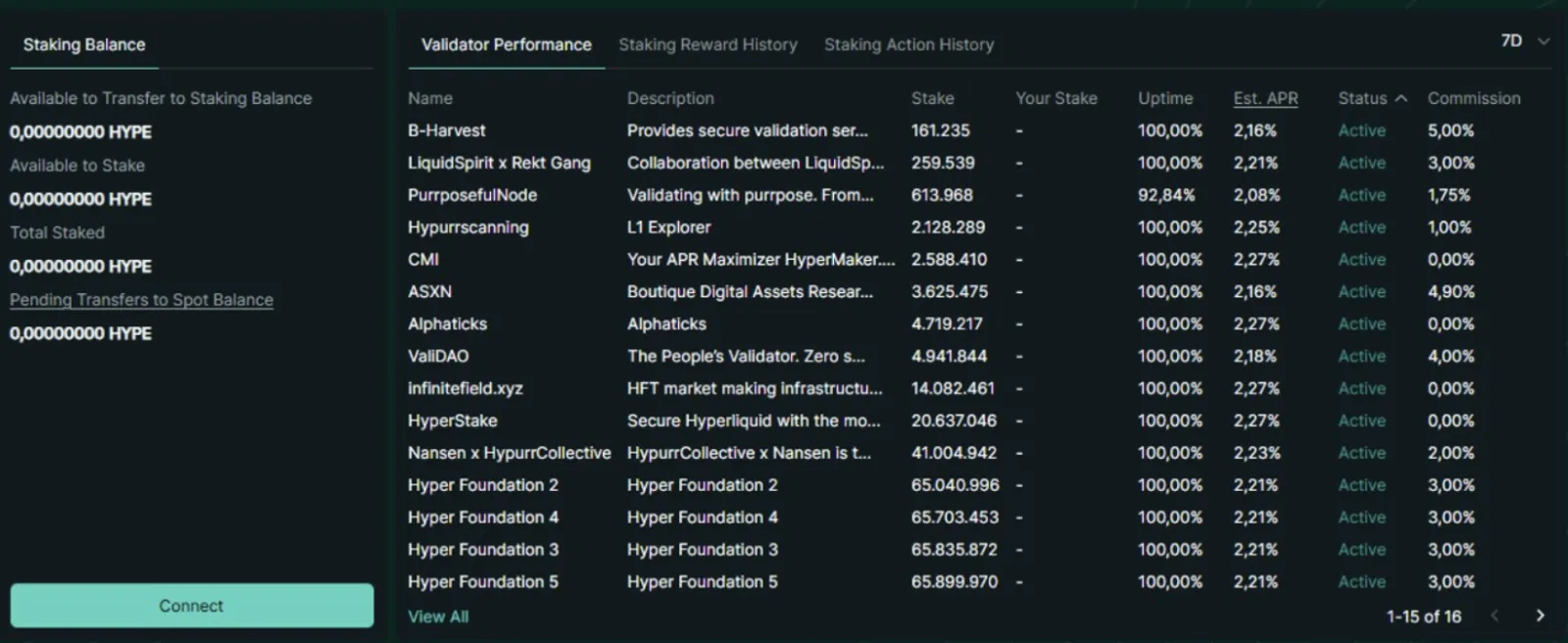Select Hyper Foundation 2 validator name
Image resolution: width=1568 pixels, height=643 pixels.
[483, 485]
